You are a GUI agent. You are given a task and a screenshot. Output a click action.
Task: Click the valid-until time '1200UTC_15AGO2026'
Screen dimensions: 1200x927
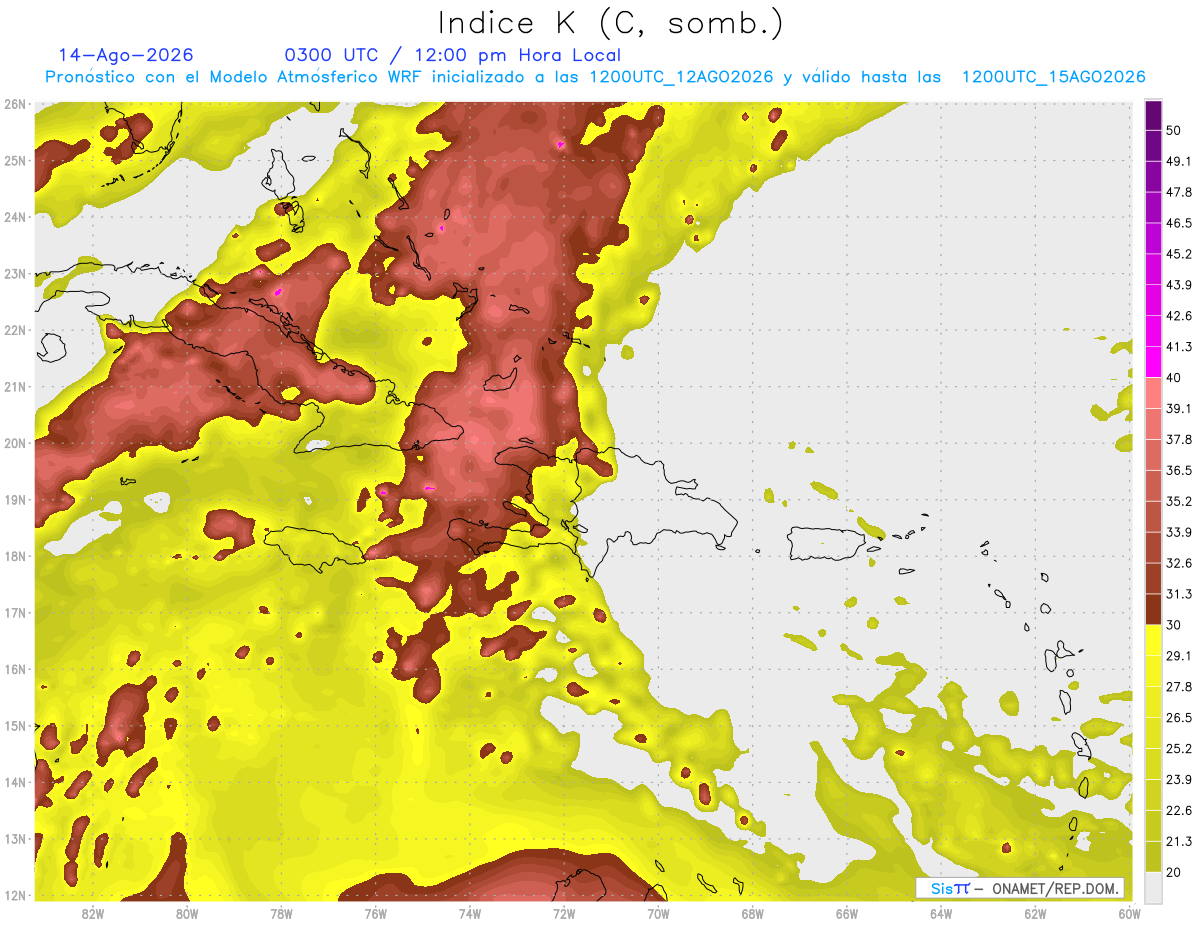coord(1053,77)
